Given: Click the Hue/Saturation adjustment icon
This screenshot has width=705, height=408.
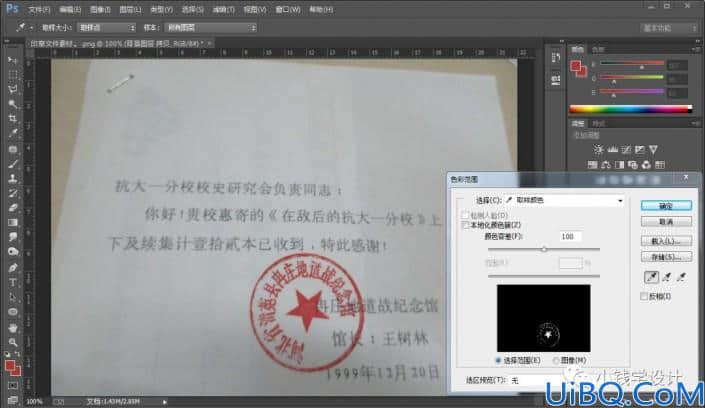Looking at the screenshot, I should point(593,165).
